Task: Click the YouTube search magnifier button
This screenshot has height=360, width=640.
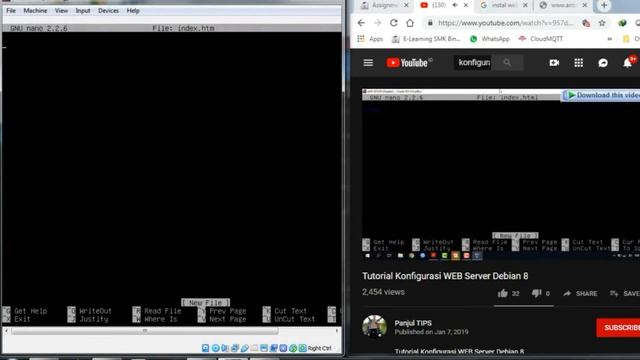Action: [x=507, y=62]
